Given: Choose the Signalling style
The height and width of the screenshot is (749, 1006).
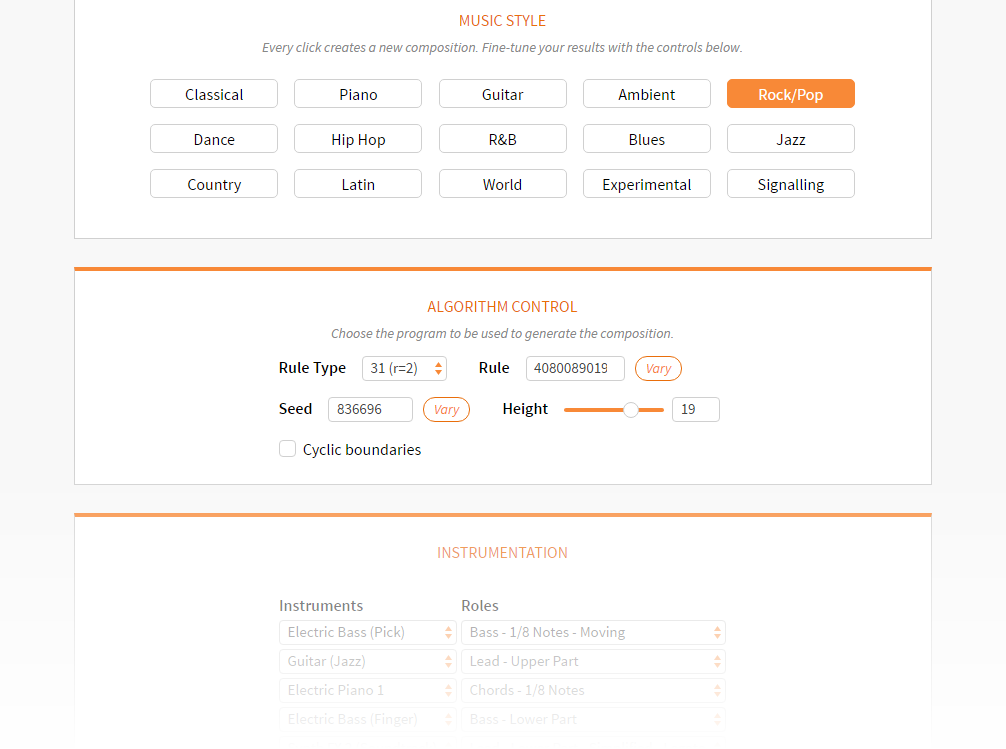Looking at the screenshot, I should point(790,184).
